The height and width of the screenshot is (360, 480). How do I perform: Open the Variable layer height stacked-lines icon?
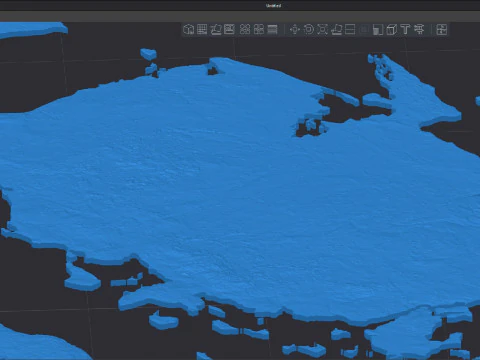coord(272,29)
